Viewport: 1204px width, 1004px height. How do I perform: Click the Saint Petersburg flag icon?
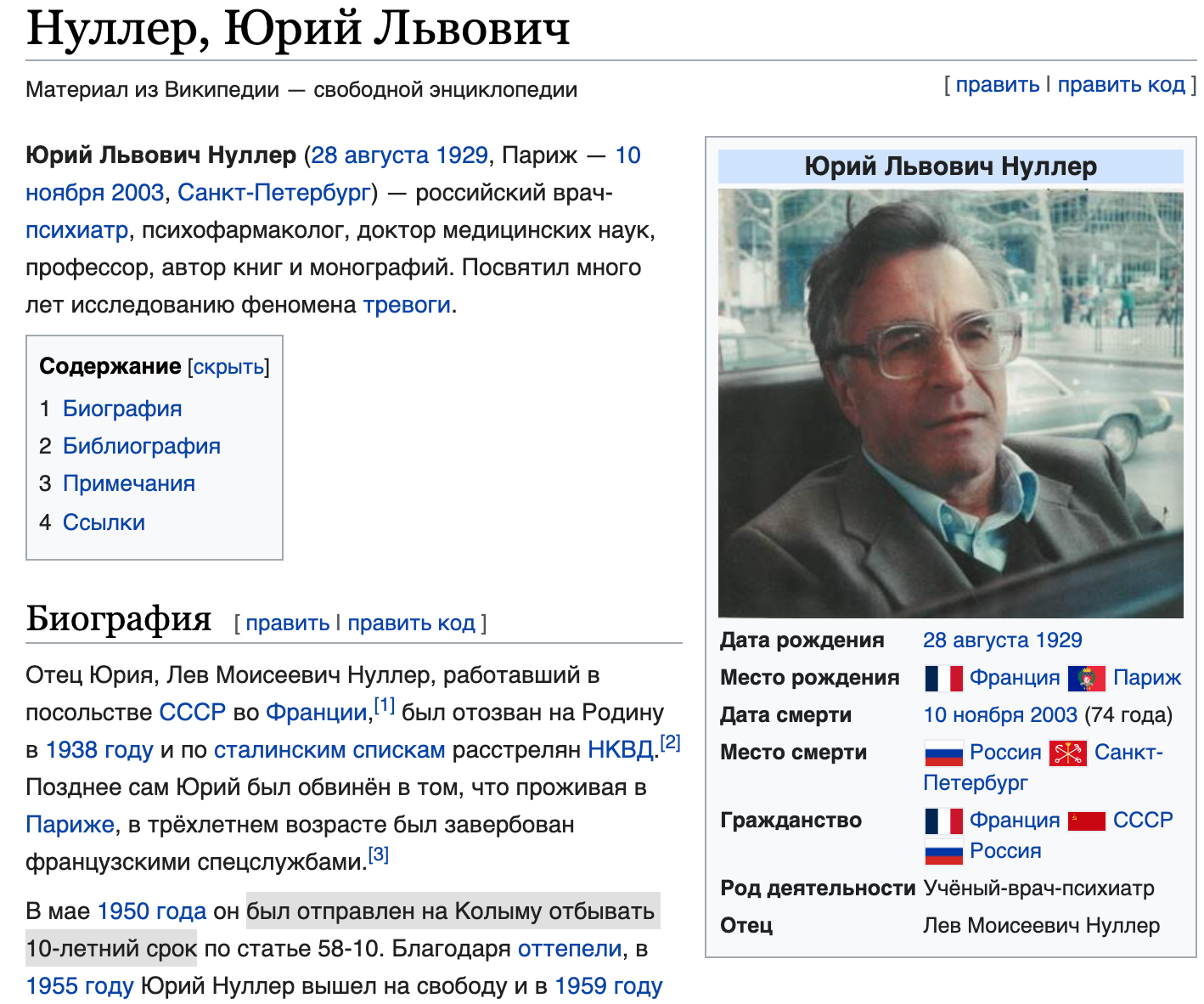click(1068, 753)
